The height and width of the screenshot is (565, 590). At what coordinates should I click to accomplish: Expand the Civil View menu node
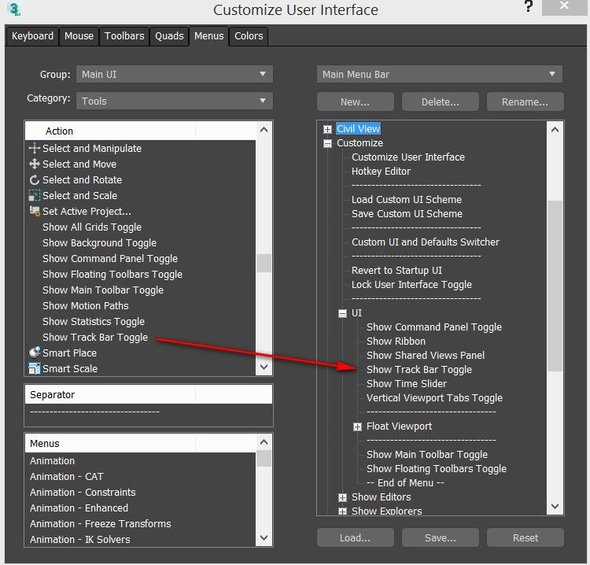[327, 129]
